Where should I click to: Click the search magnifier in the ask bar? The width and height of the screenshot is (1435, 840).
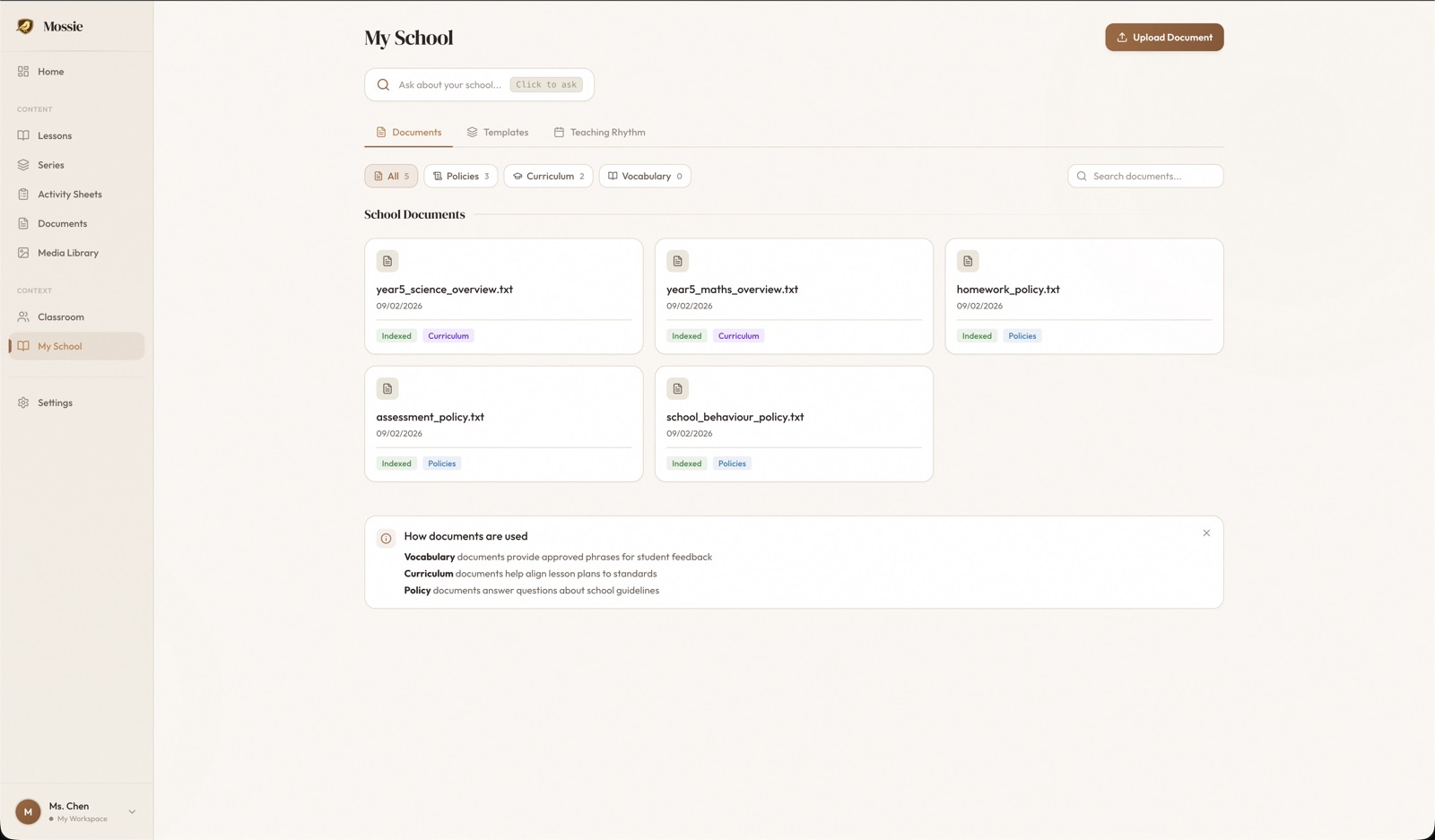(383, 84)
